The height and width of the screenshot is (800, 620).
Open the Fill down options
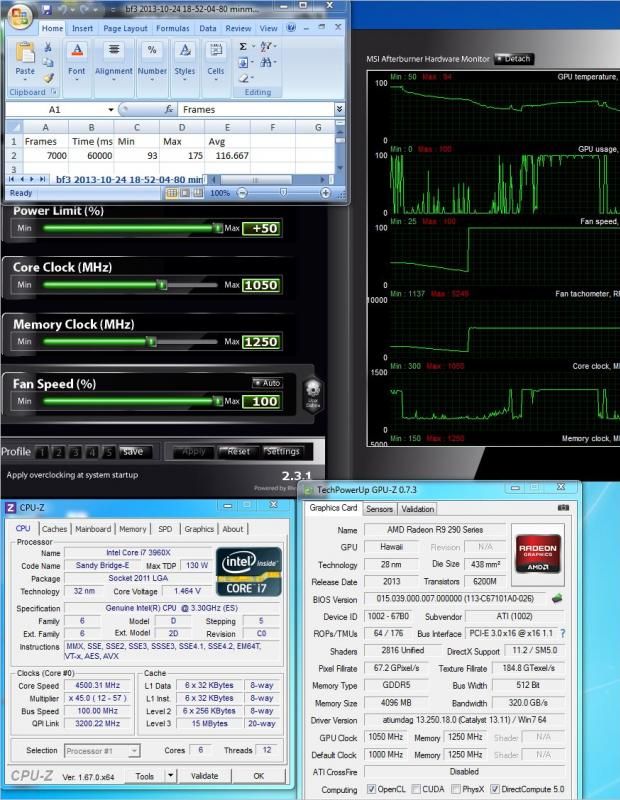(243, 62)
